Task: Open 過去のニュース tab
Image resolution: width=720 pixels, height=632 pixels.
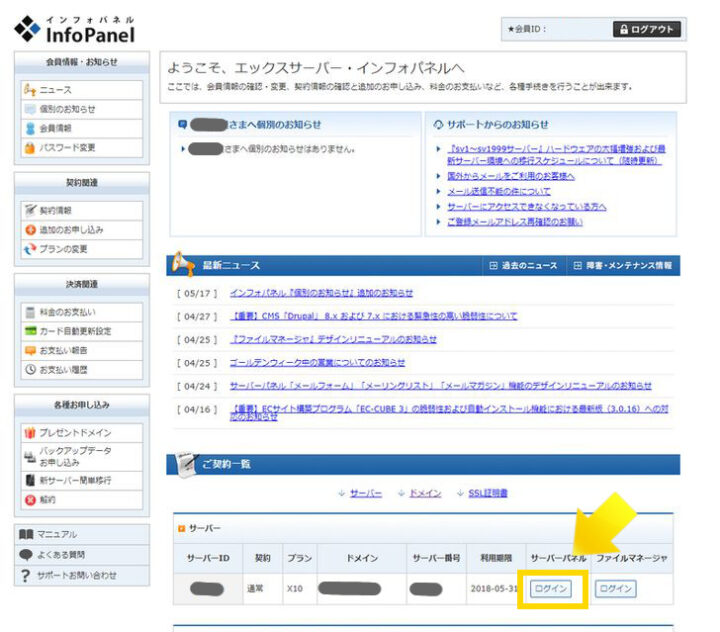Action: click(x=524, y=265)
